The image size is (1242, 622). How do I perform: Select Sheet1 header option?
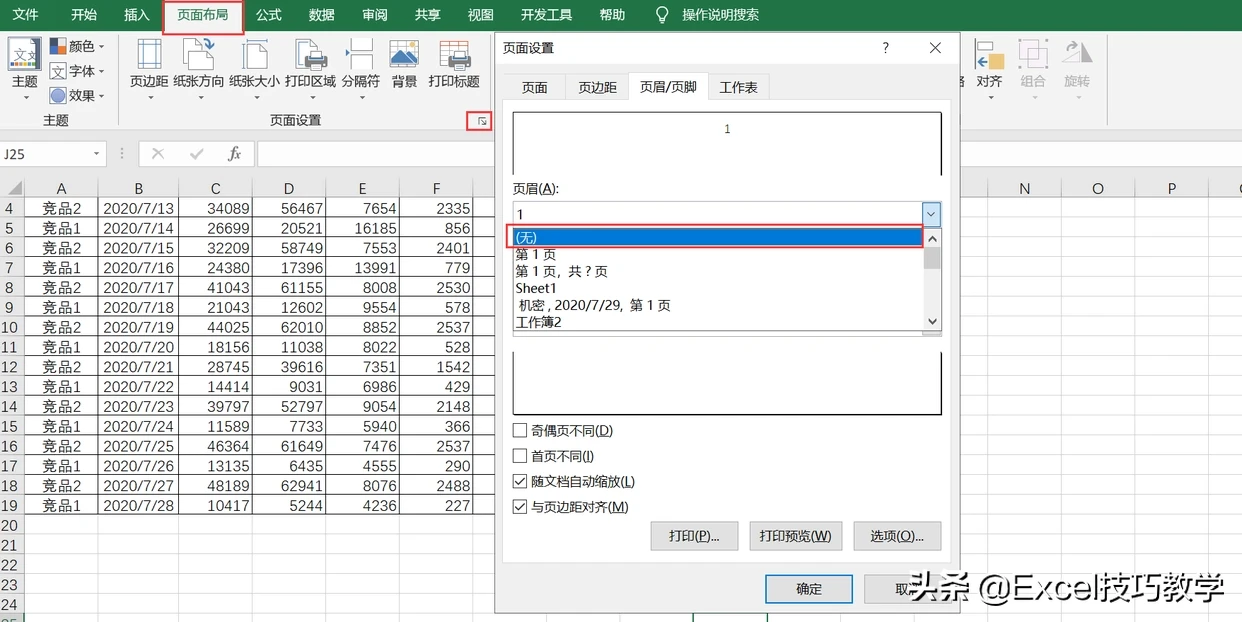[x=717, y=288]
